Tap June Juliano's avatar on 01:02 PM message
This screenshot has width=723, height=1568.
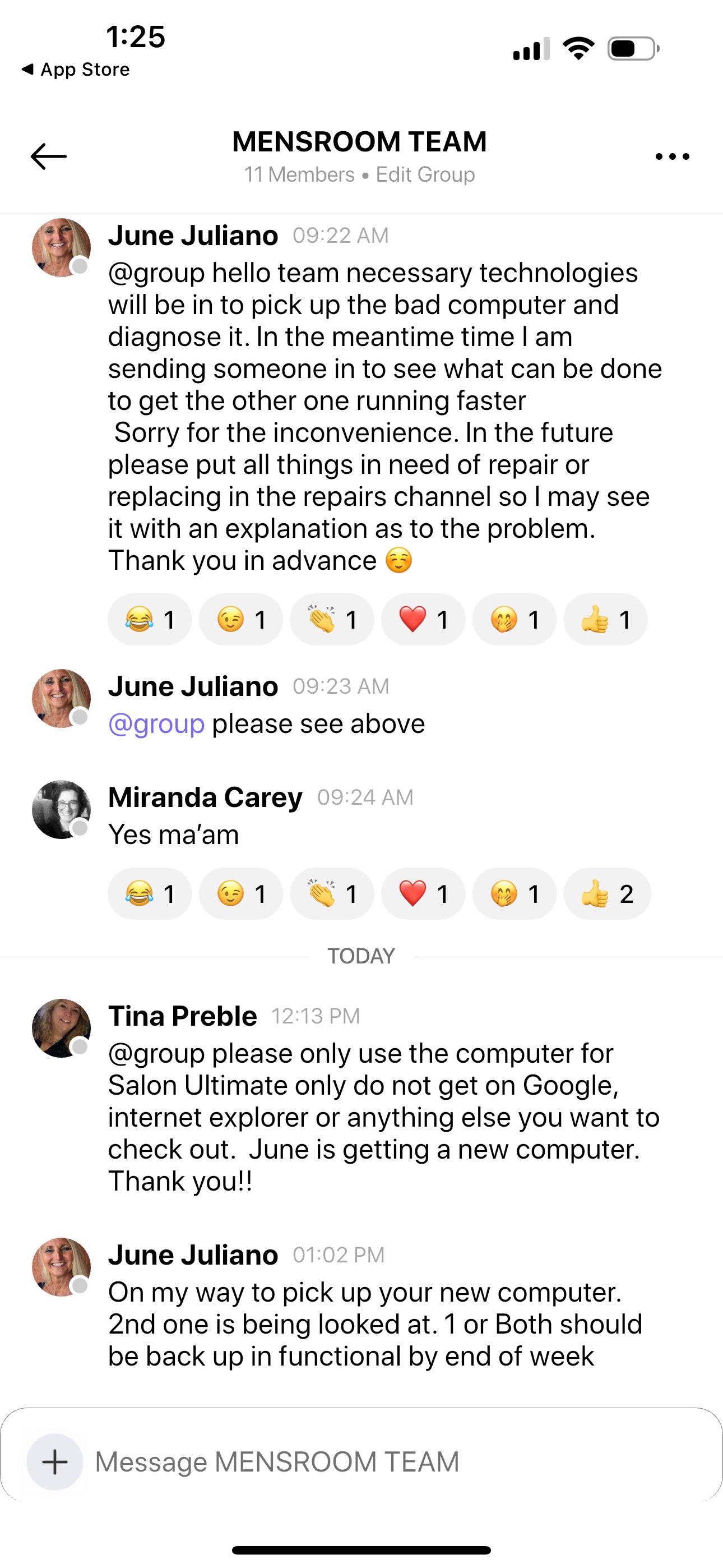click(x=62, y=1267)
